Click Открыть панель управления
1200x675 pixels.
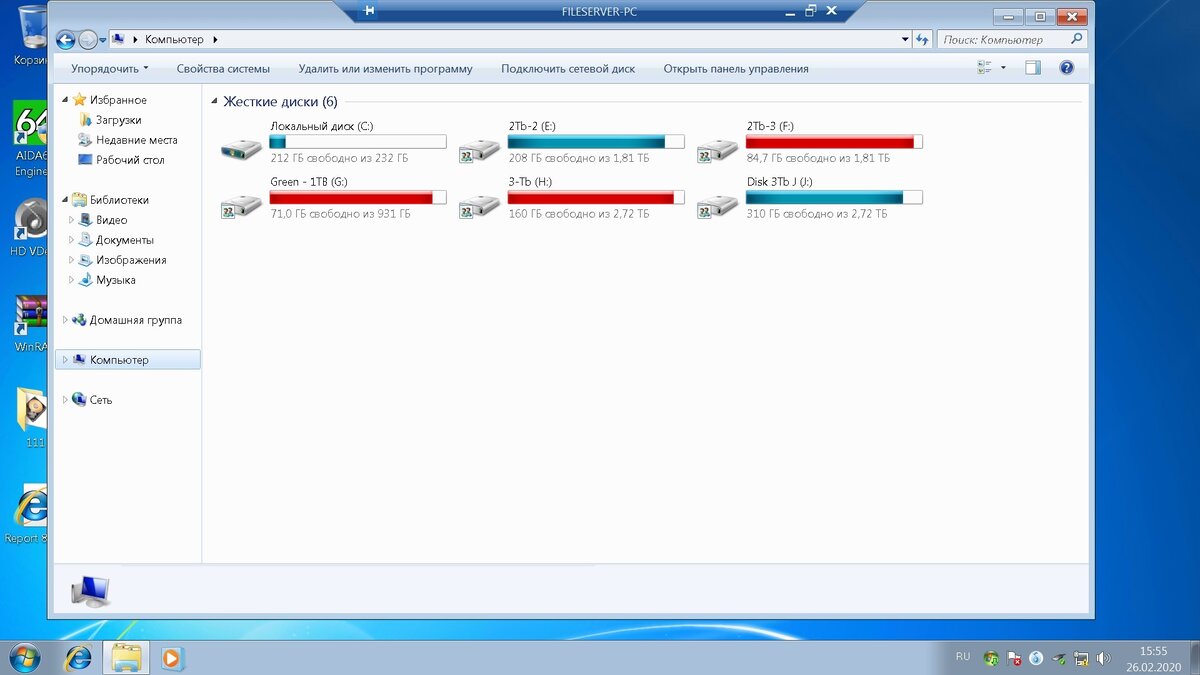[736, 69]
